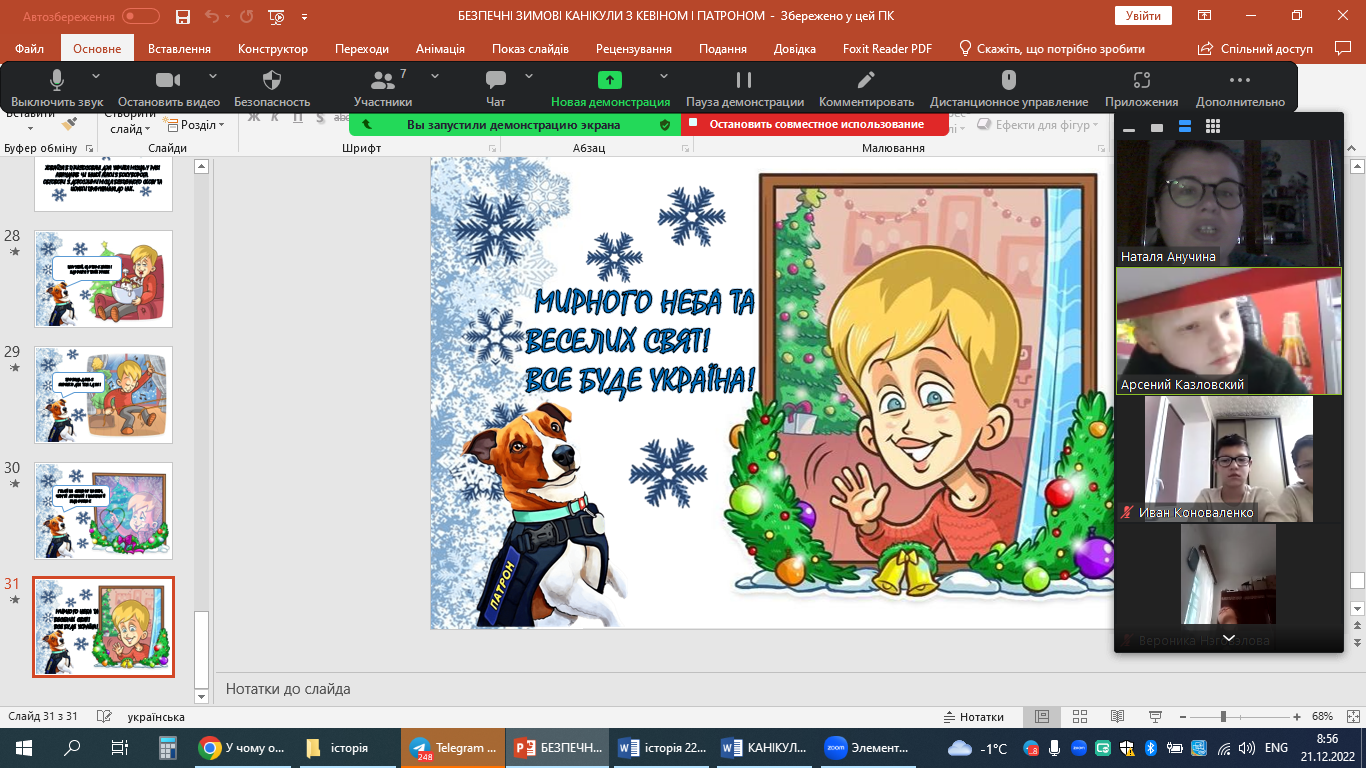Select slide 30 thumbnail
This screenshot has width=1366, height=768.
[x=103, y=511]
